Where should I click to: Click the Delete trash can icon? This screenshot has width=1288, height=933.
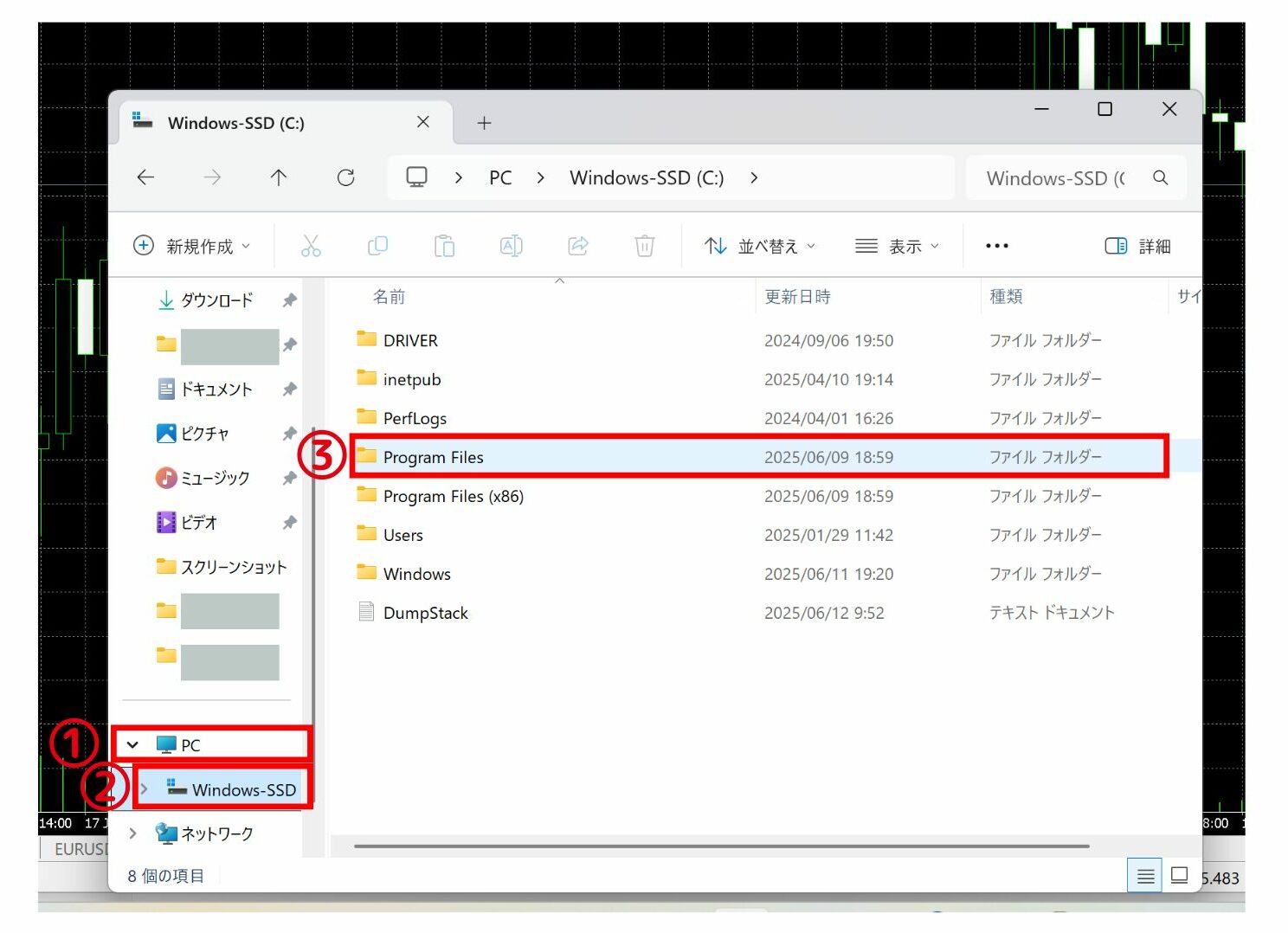coord(644,247)
